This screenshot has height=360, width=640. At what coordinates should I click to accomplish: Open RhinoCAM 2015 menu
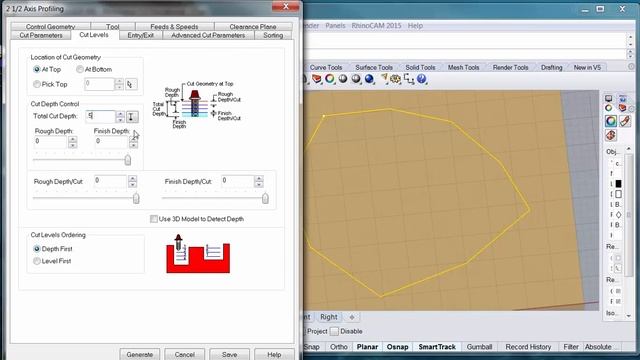[x=376, y=25]
